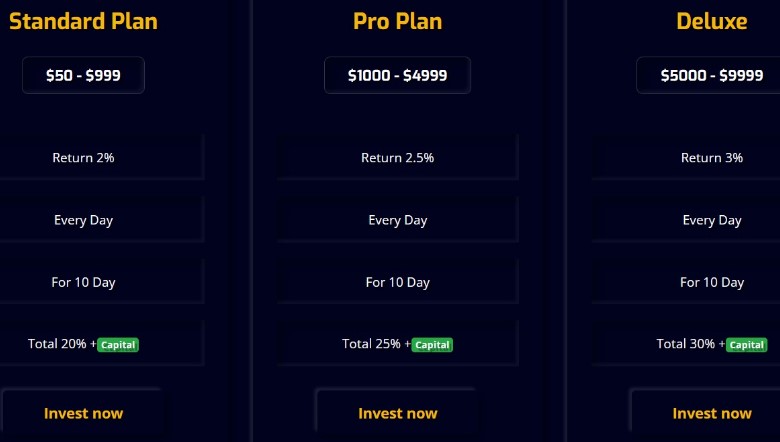Select the Return 2% row
Image resolution: width=780 pixels, height=442 pixels.
(101, 157)
